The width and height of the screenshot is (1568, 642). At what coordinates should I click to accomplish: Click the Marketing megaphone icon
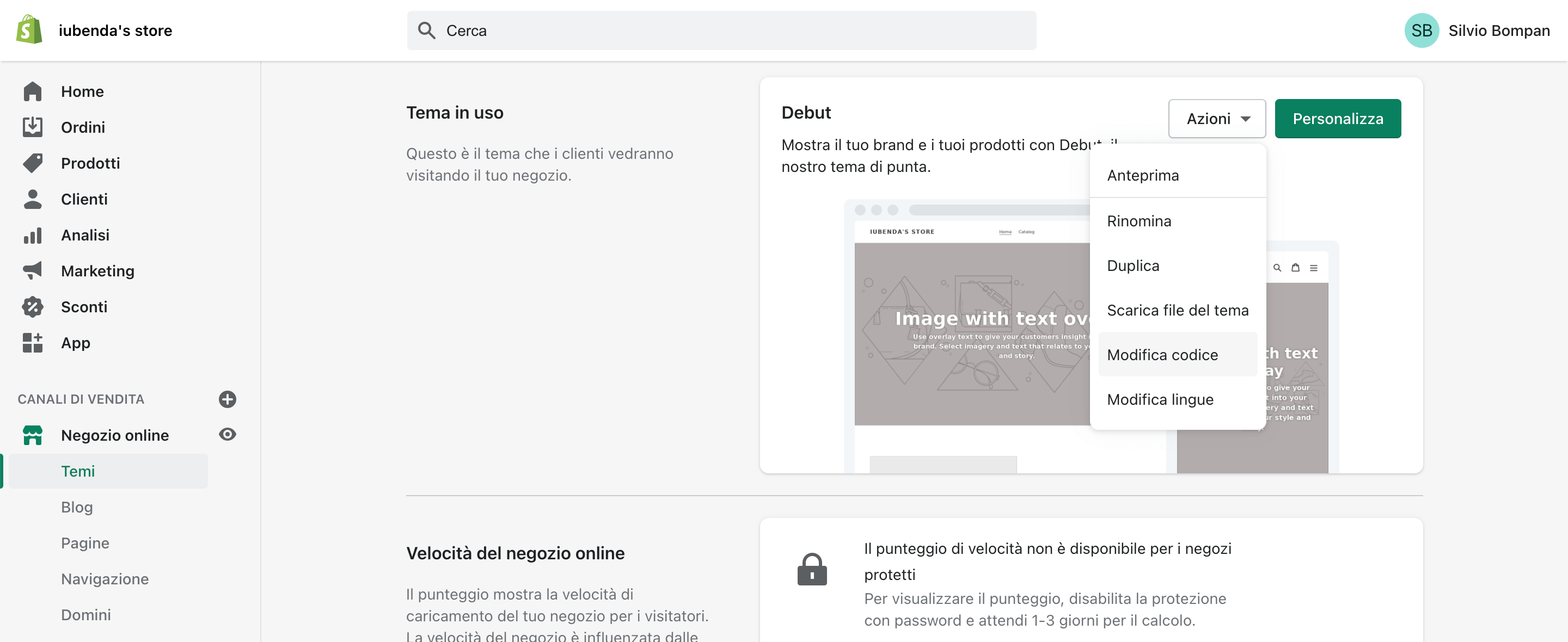coord(32,270)
